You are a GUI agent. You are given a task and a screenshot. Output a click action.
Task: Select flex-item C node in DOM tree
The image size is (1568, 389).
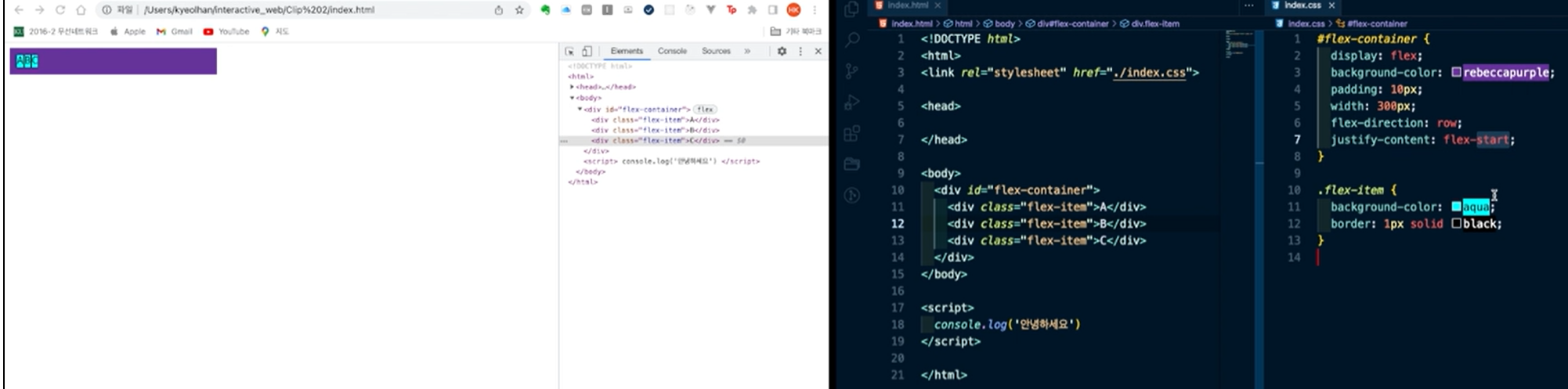click(x=655, y=141)
